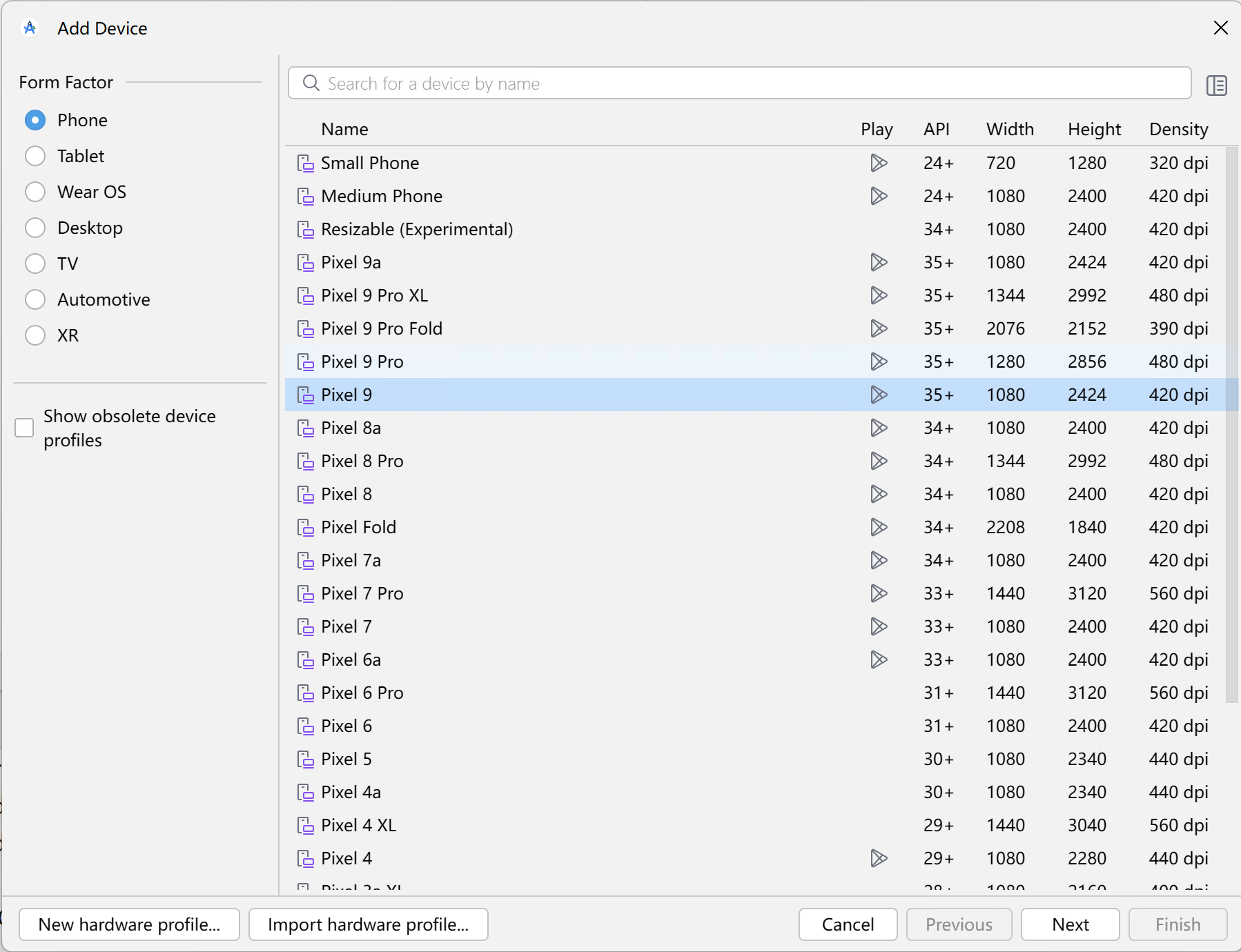Select the Pixel 8a device name
1241x952 pixels.
tap(351, 428)
